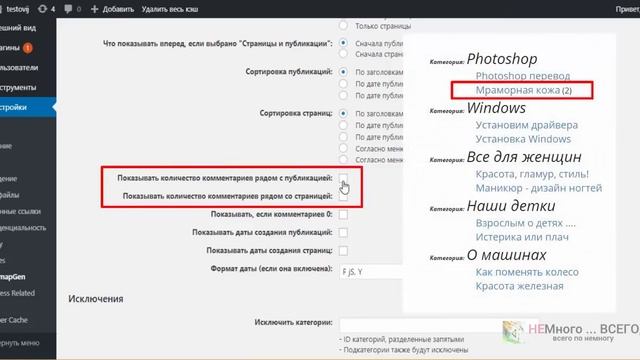Toggle Показывать, если комментариев 0 checkbox

[343, 214]
